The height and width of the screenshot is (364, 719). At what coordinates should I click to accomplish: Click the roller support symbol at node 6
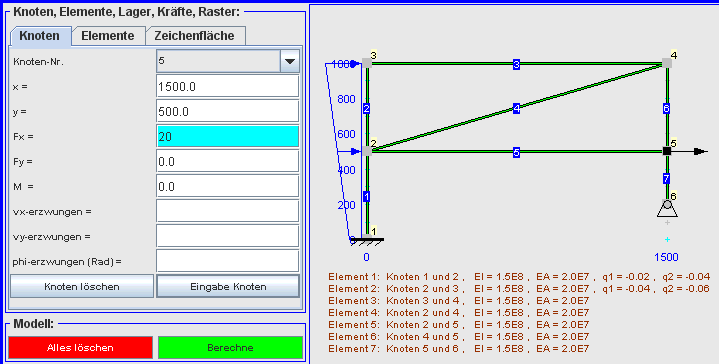click(x=667, y=209)
